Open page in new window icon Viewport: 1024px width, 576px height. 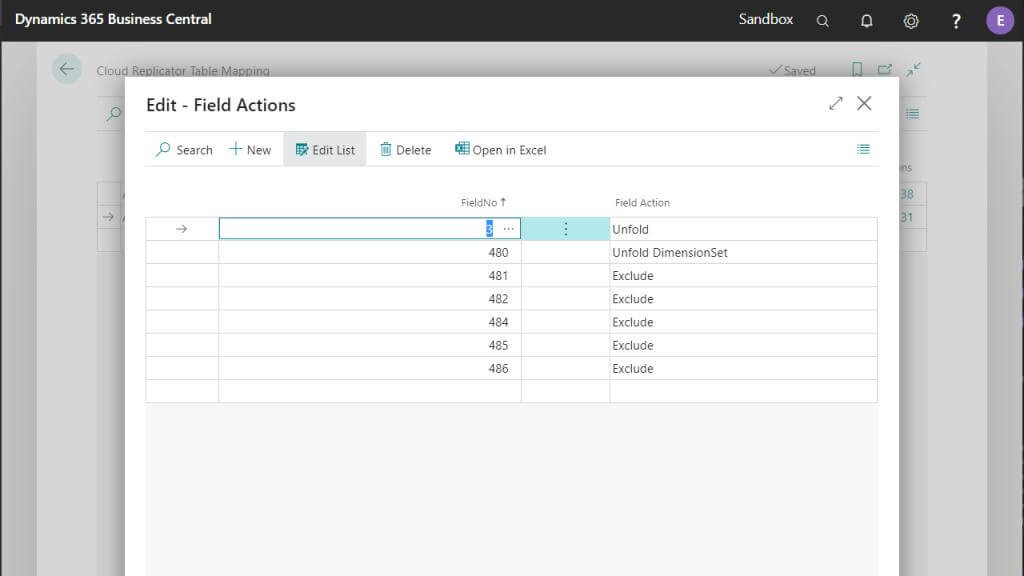point(884,69)
